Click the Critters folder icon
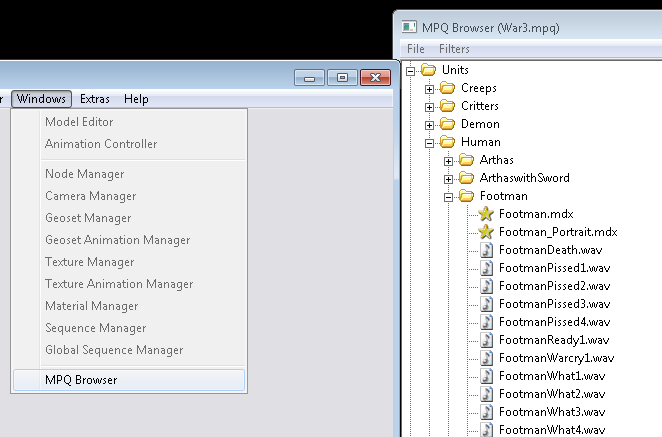Image resolution: width=662 pixels, height=437 pixels. (448, 106)
